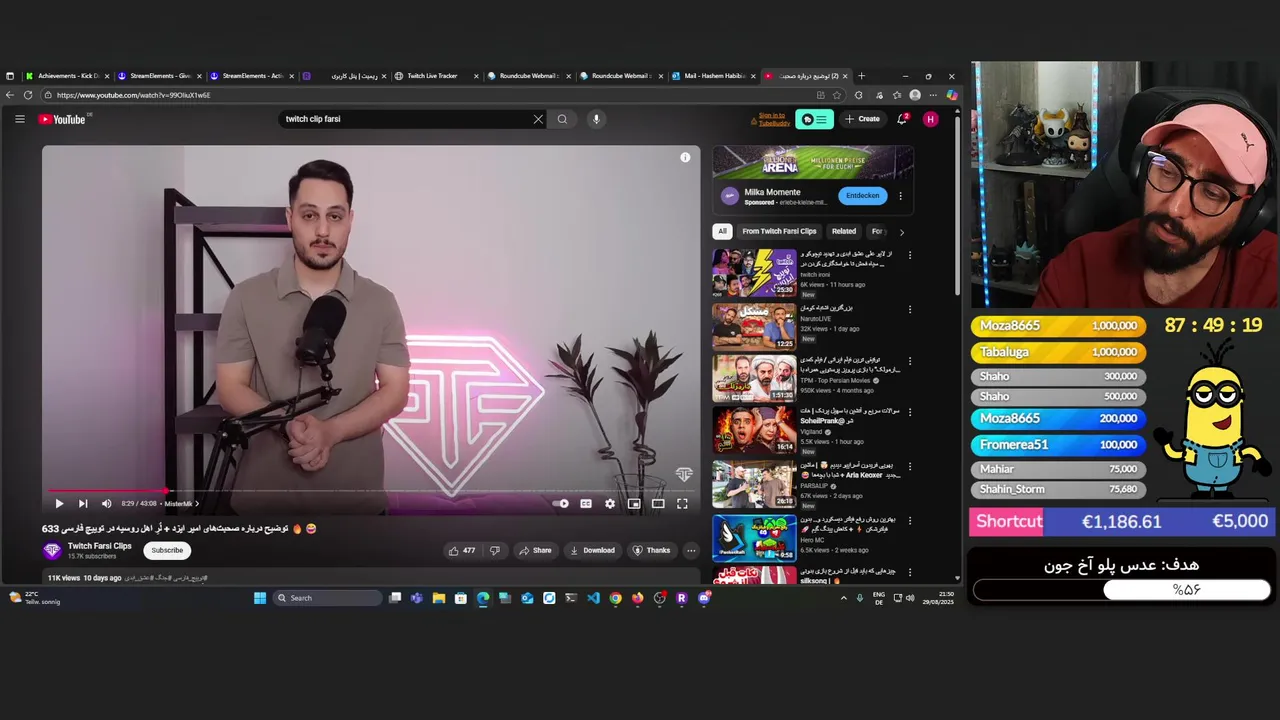Screen dimensions: 1280x720
Task: Open a new browser tab with plus
Action: click(861, 76)
